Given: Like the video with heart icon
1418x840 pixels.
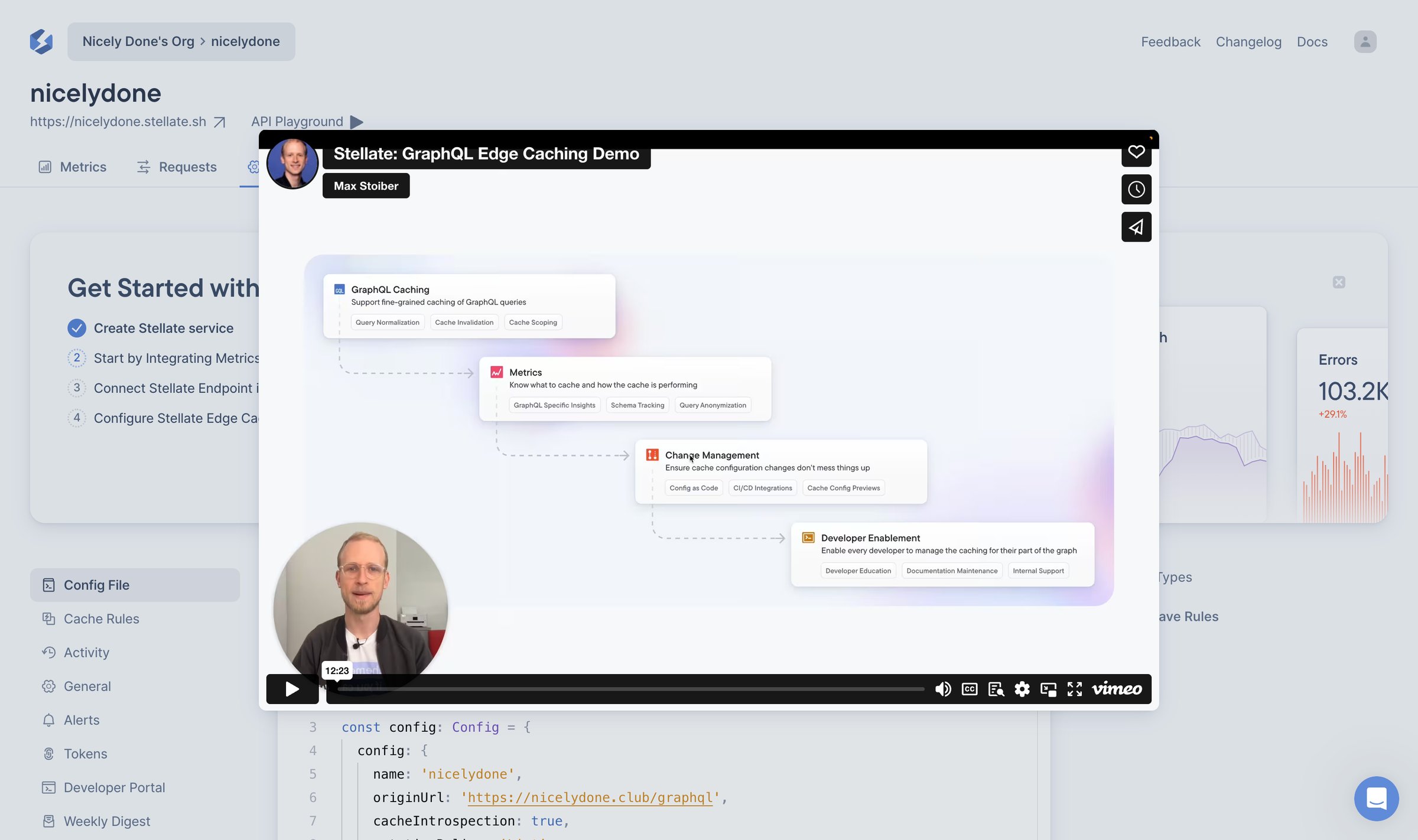Looking at the screenshot, I should (x=1136, y=152).
